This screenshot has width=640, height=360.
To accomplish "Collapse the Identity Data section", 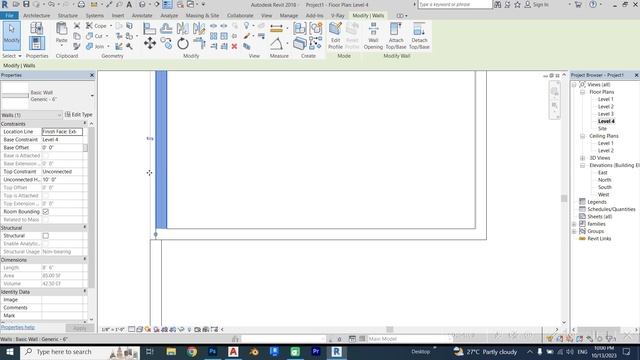I will (x=85, y=292).
